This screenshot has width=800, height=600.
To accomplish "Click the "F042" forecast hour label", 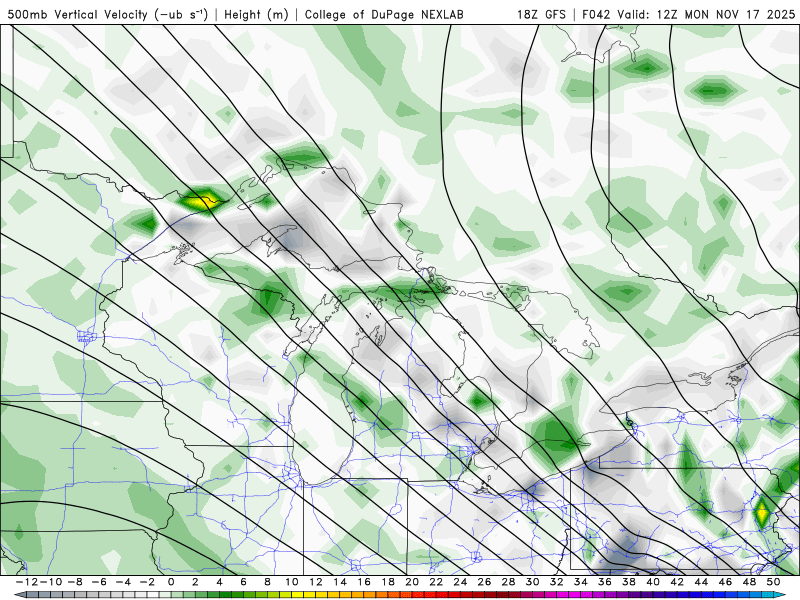I will point(595,14).
